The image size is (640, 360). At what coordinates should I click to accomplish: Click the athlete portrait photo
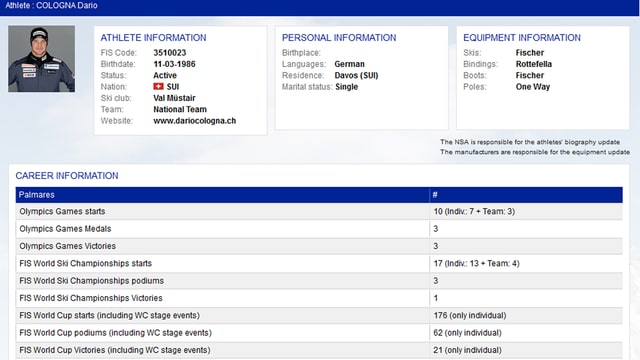[41, 59]
